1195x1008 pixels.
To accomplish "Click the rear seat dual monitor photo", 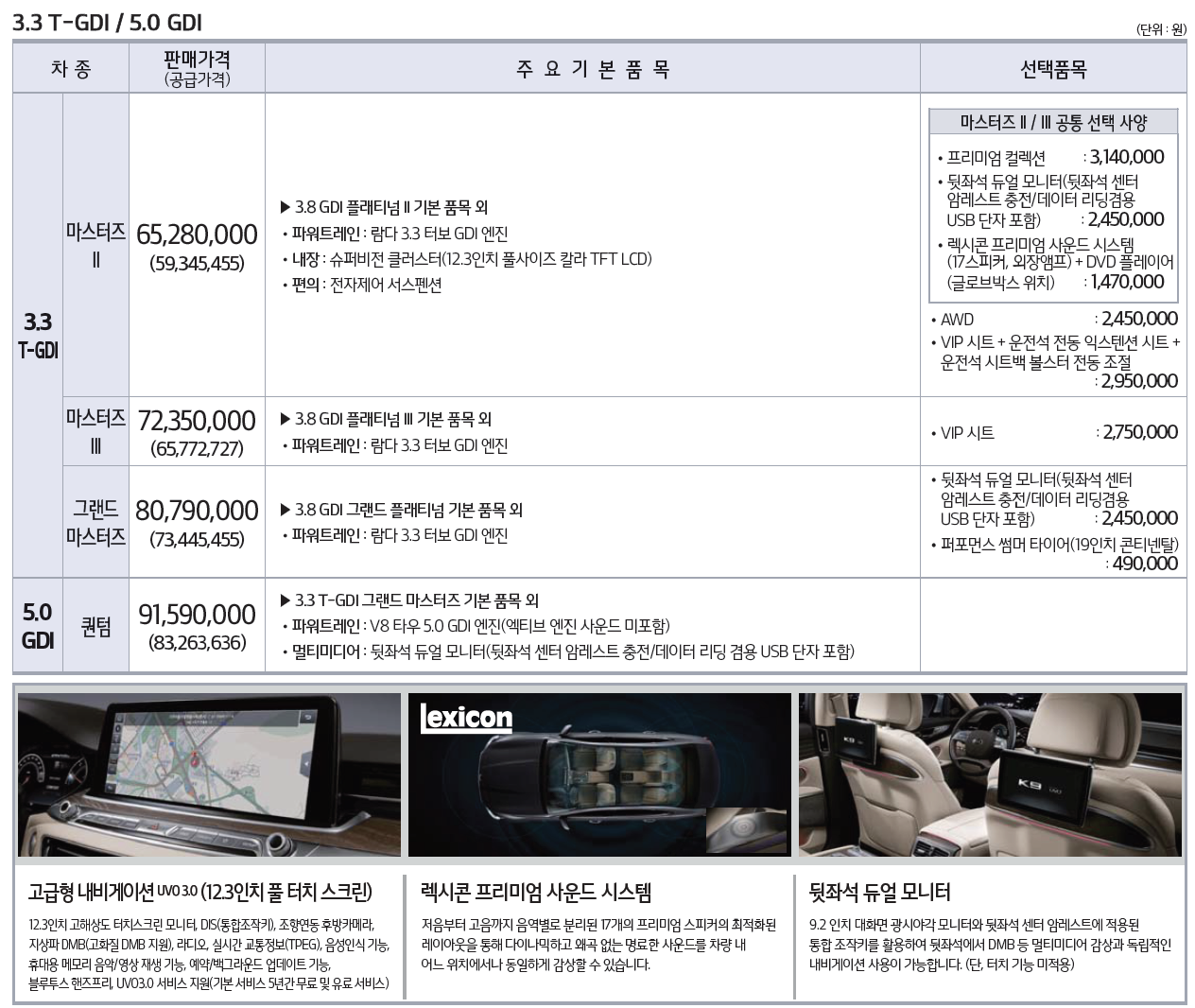I will [990, 774].
